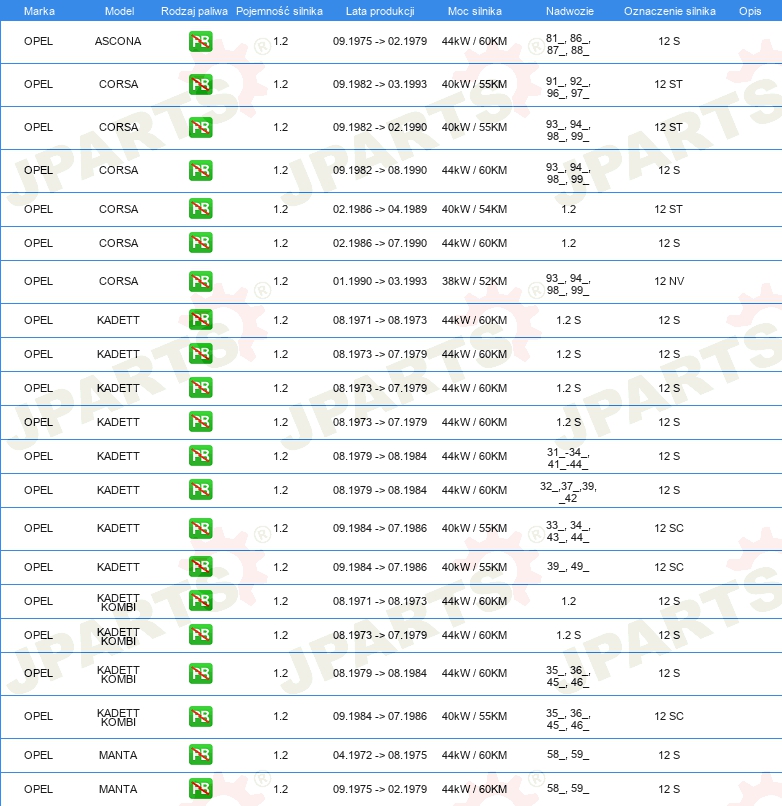Click the fuel icon for CORSA 09.1982 -> 08.1990

pyautogui.click(x=201, y=170)
